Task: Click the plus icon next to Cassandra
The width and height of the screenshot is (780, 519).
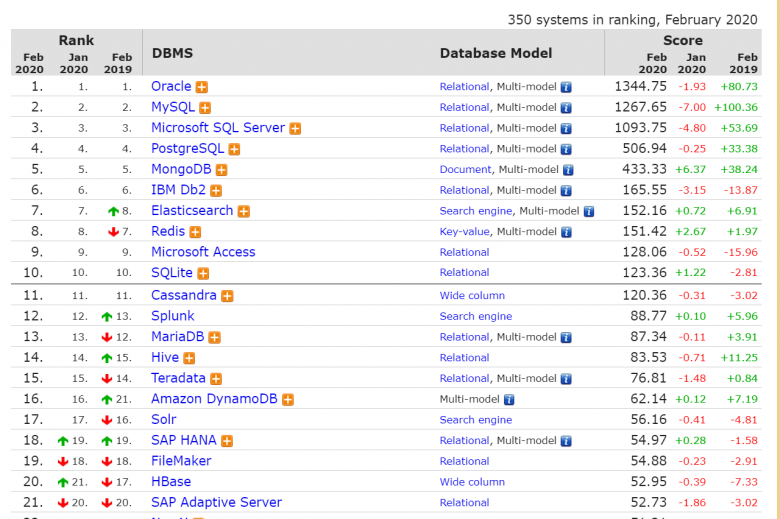Action: click(x=227, y=296)
